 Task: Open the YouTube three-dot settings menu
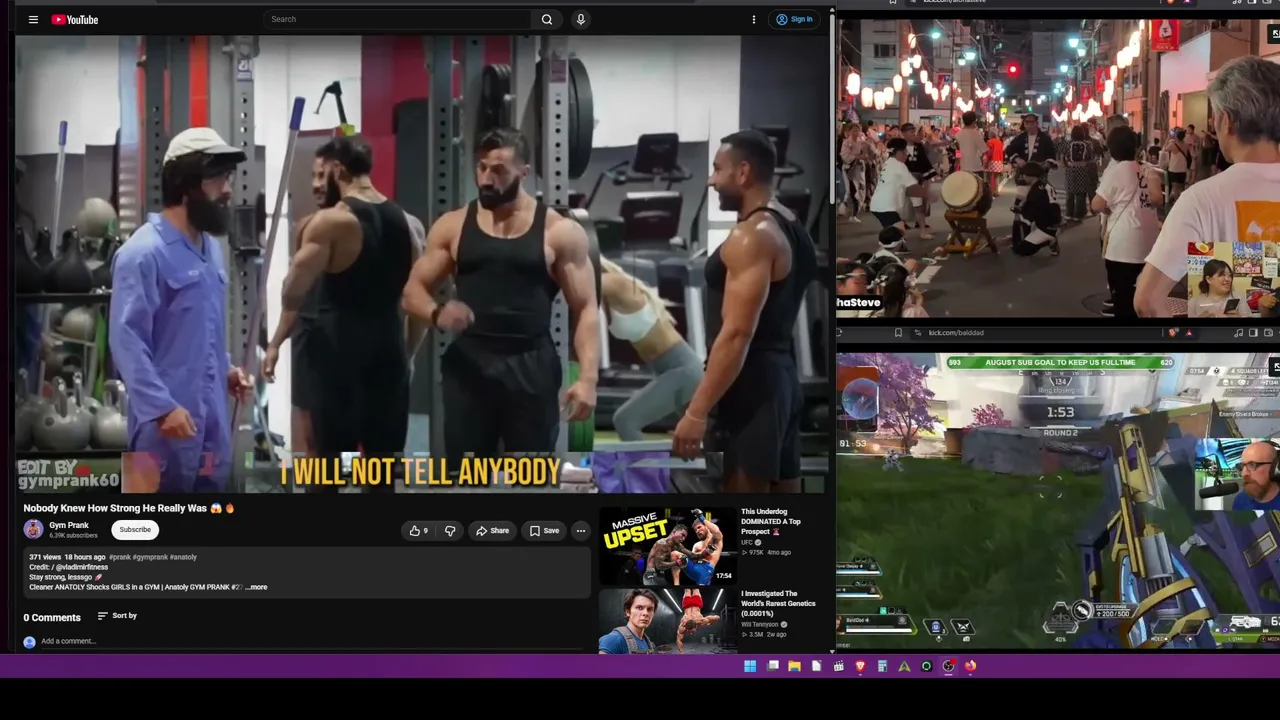click(754, 19)
